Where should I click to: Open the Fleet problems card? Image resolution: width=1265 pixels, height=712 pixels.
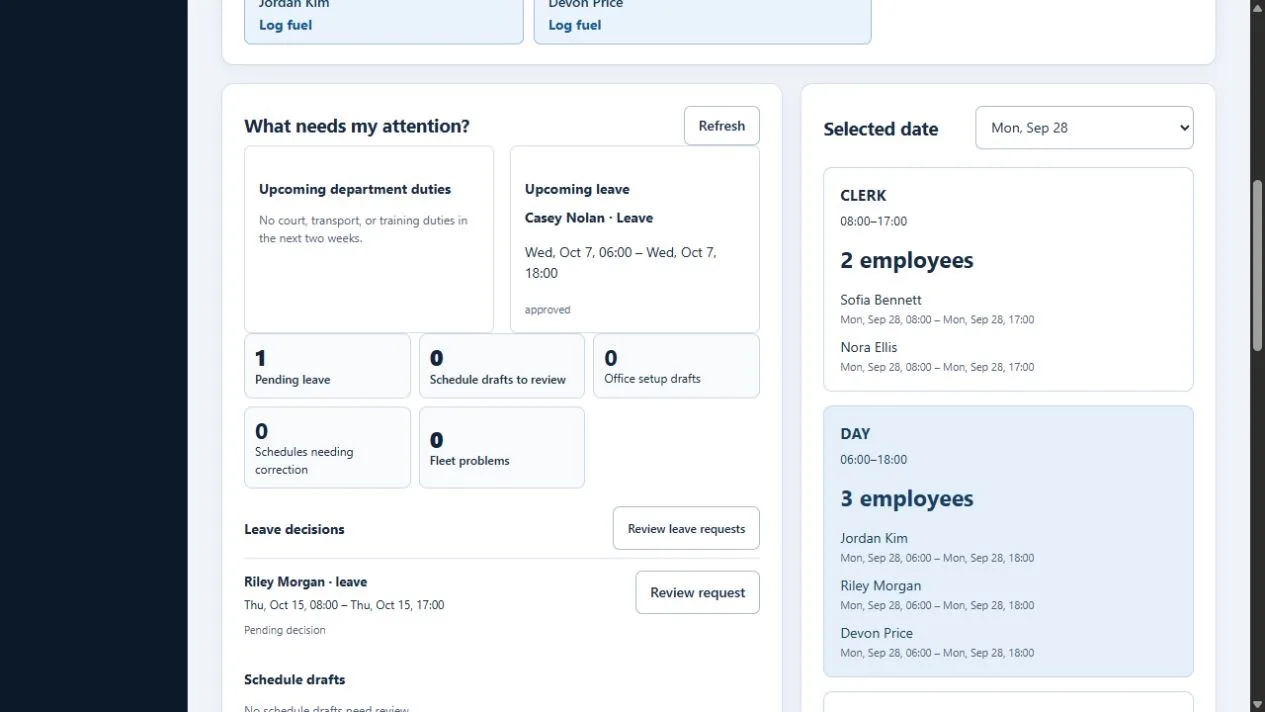click(x=501, y=447)
